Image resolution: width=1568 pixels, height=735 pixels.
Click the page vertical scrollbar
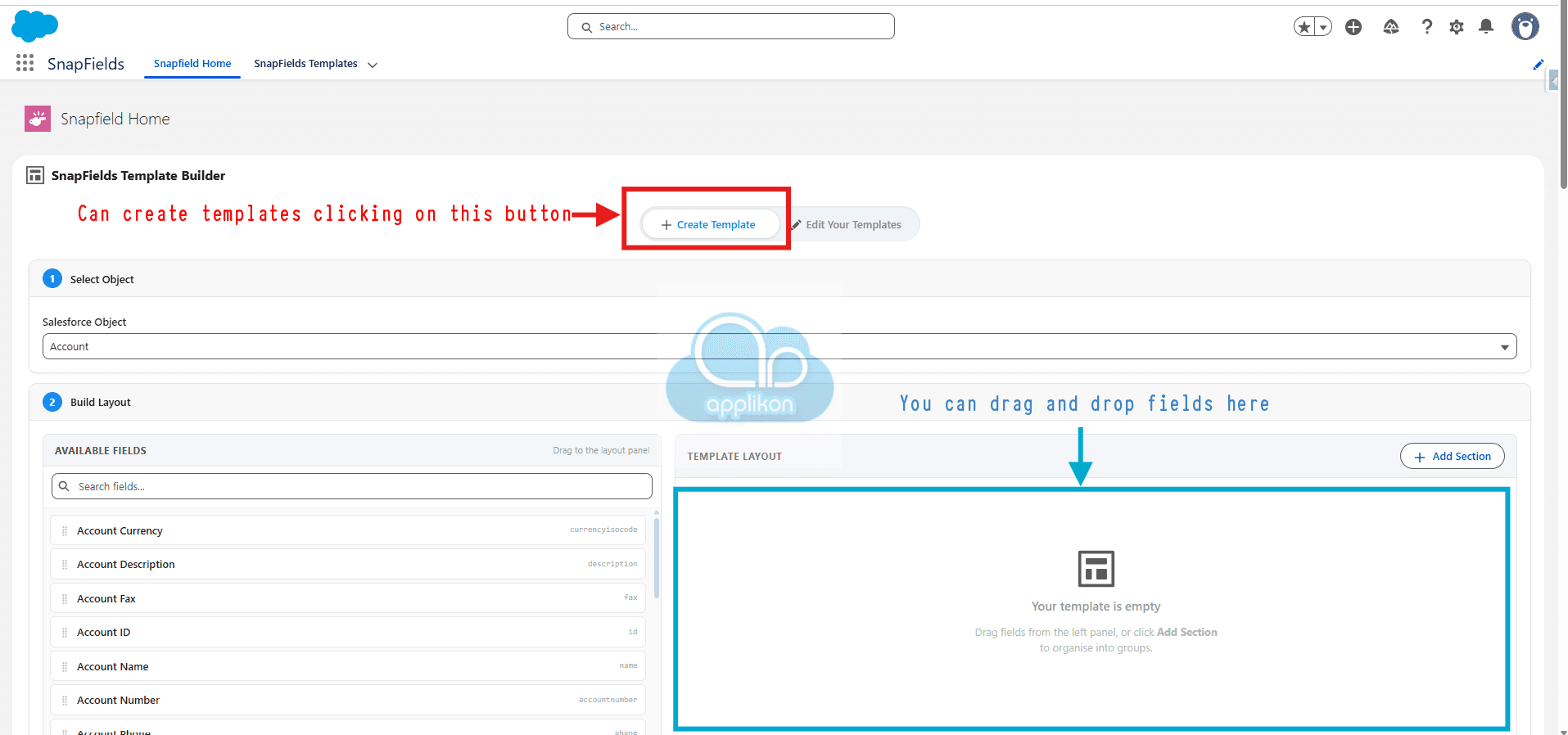click(1563, 98)
